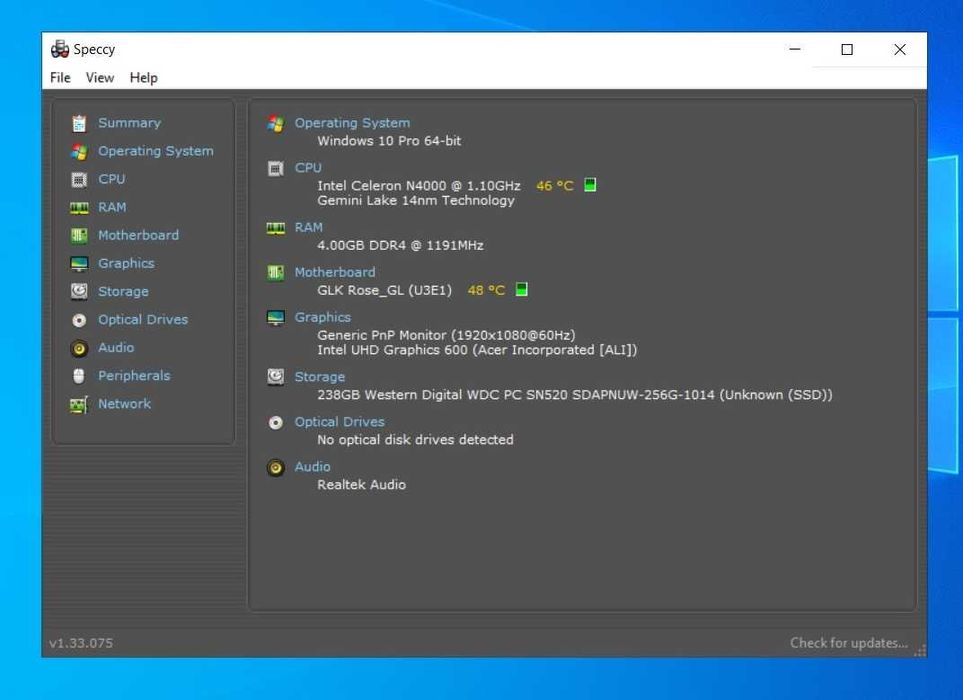
Task: Click the Speccy app icon in title bar
Action: 60,49
